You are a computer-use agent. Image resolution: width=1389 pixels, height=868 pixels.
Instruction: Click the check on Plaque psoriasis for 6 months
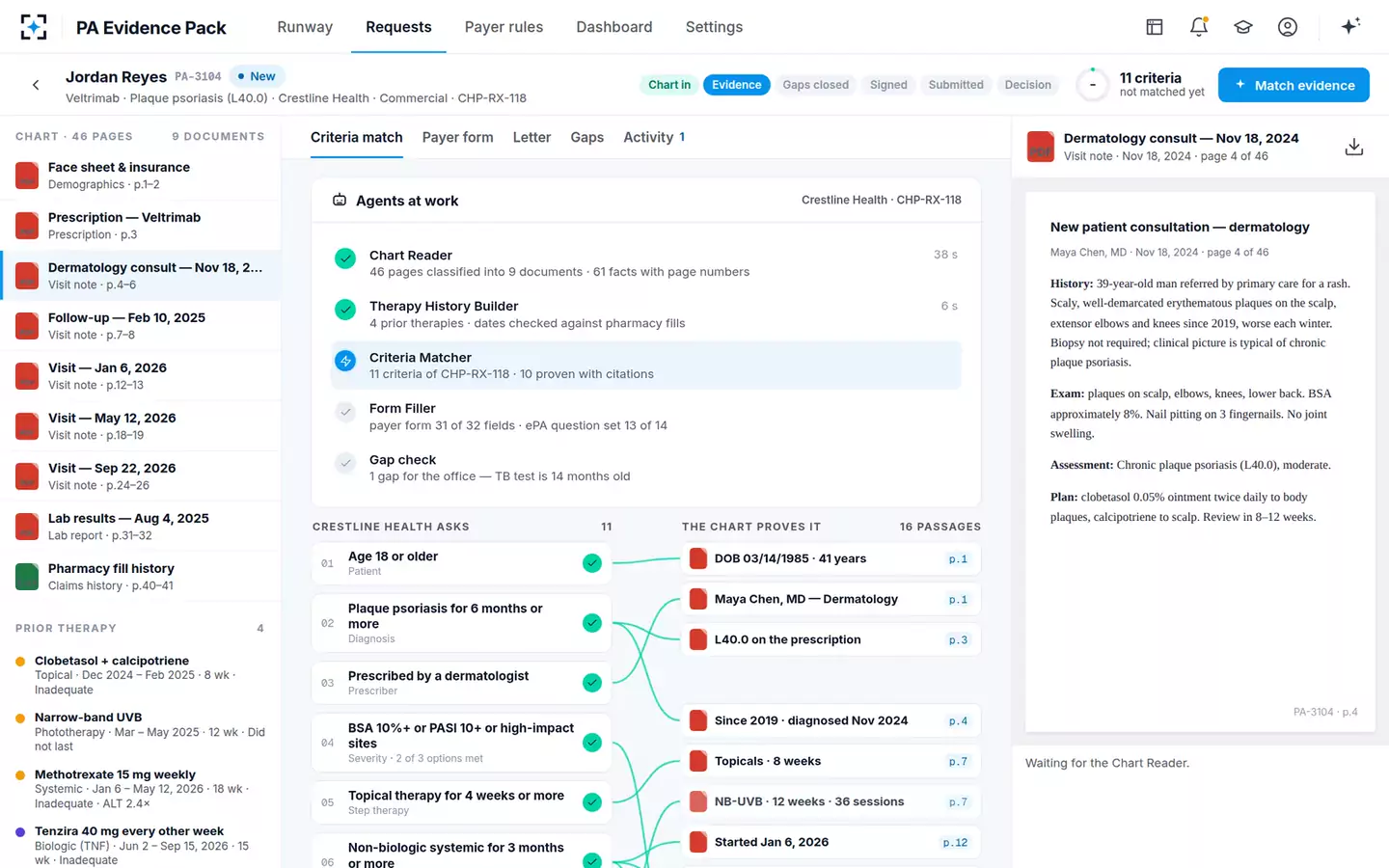click(x=592, y=623)
